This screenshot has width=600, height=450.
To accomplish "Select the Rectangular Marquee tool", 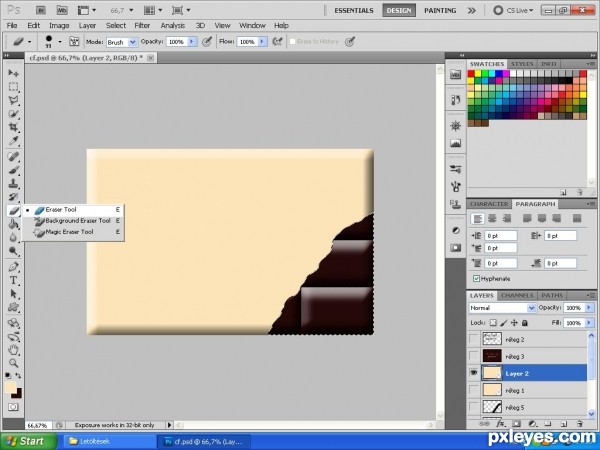I will point(13,86).
